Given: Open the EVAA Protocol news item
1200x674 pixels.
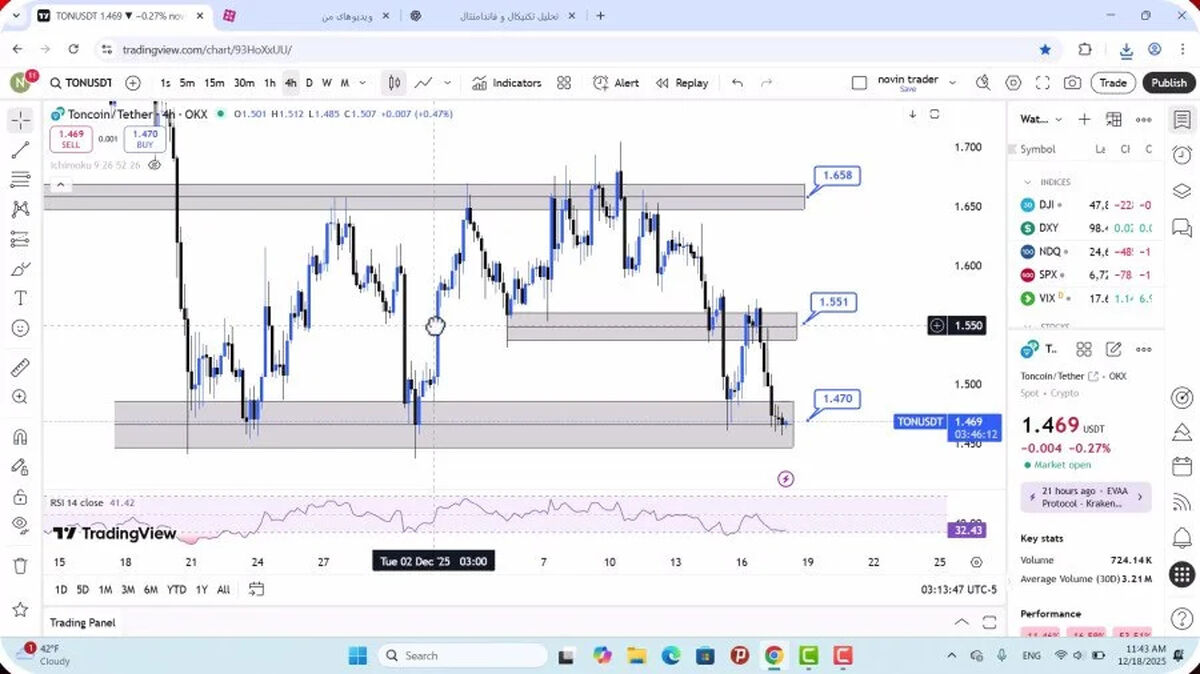Looking at the screenshot, I should (1086, 497).
